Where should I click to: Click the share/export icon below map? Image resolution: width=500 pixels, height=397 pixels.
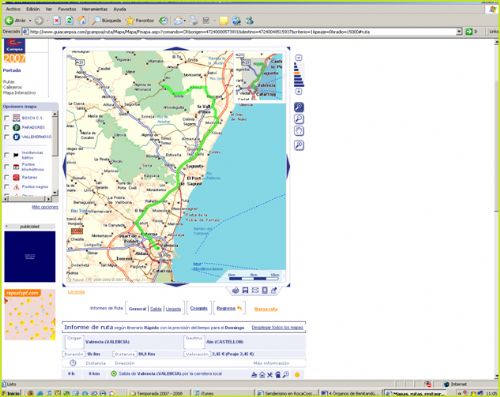pos(274,290)
